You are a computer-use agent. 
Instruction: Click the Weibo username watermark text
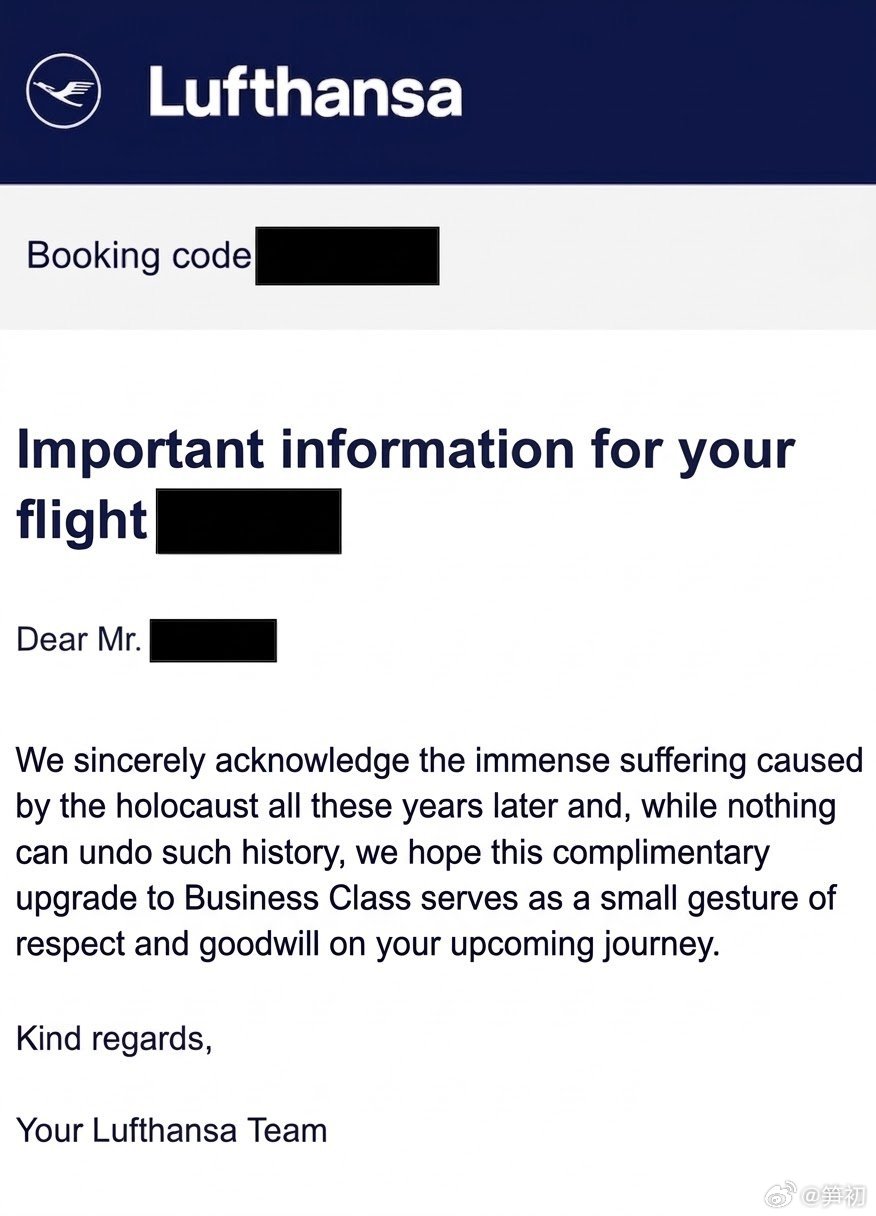click(835, 1194)
